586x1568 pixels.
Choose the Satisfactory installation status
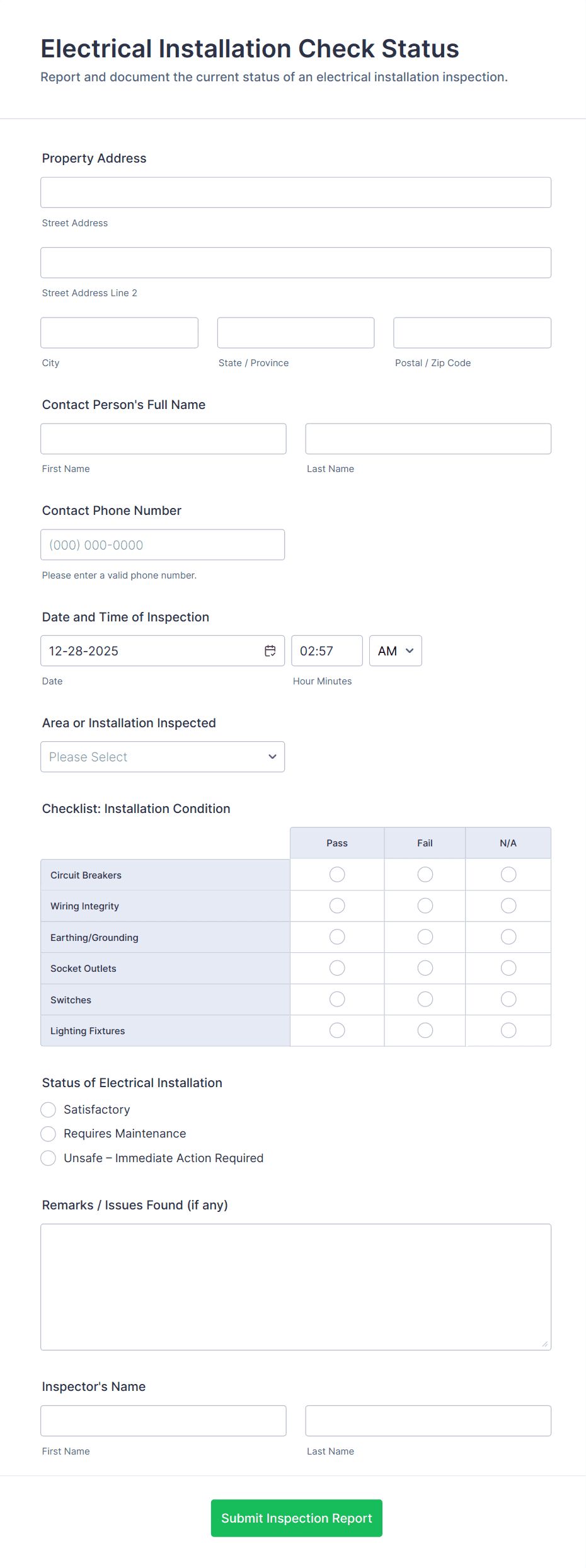pos(48,1109)
